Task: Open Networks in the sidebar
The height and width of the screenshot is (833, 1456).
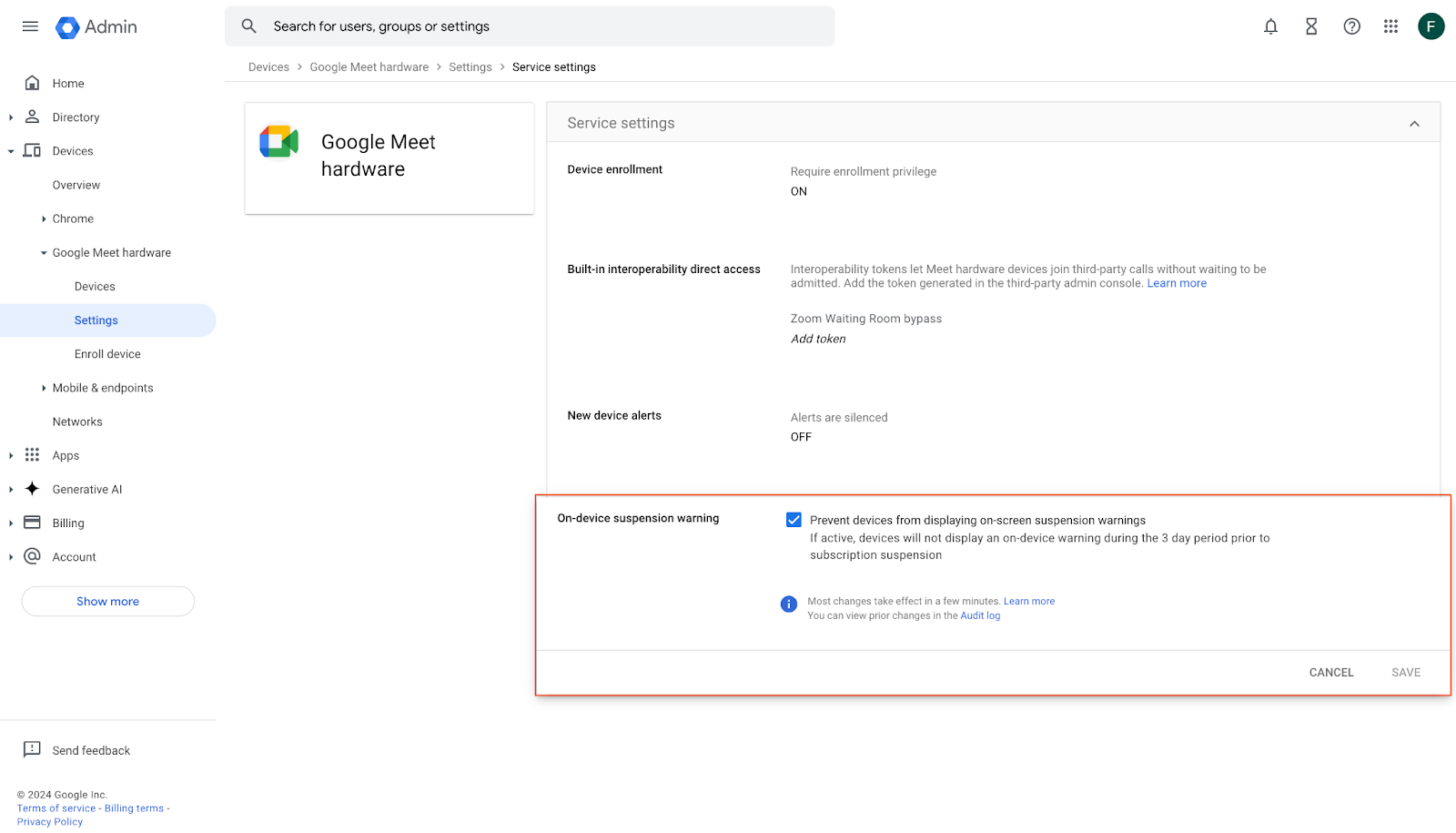Action: point(77,422)
